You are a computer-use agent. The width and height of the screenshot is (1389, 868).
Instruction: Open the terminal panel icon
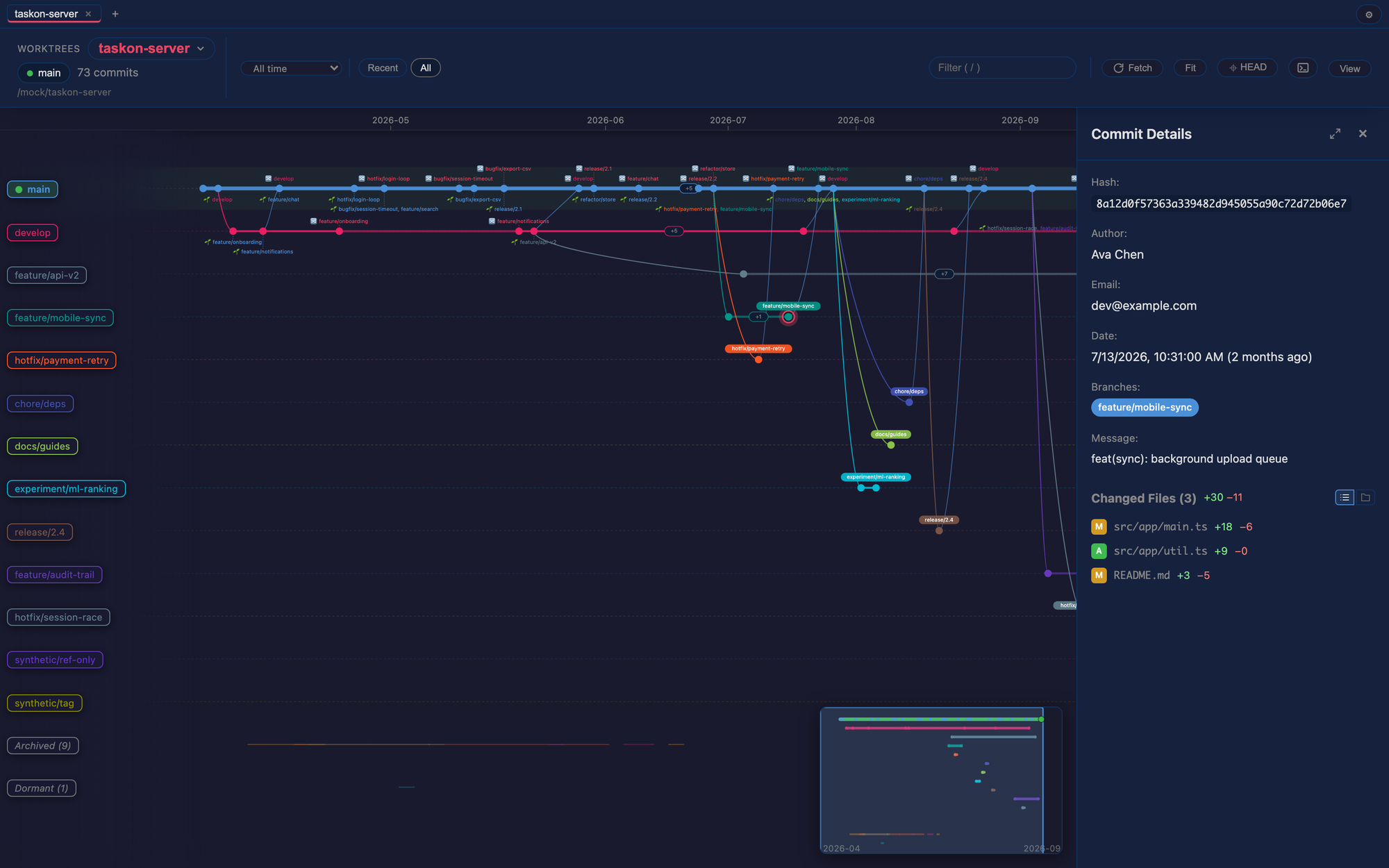click(1303, 68)
